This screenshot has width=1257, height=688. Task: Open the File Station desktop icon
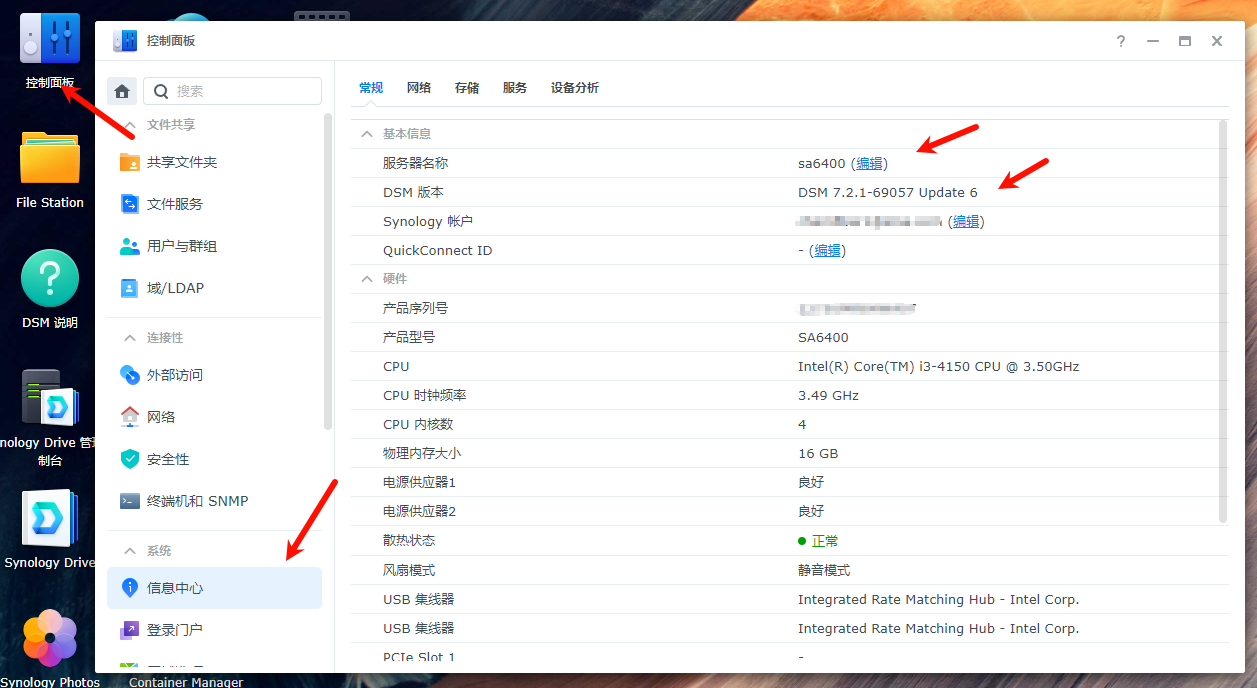(50, 159)
